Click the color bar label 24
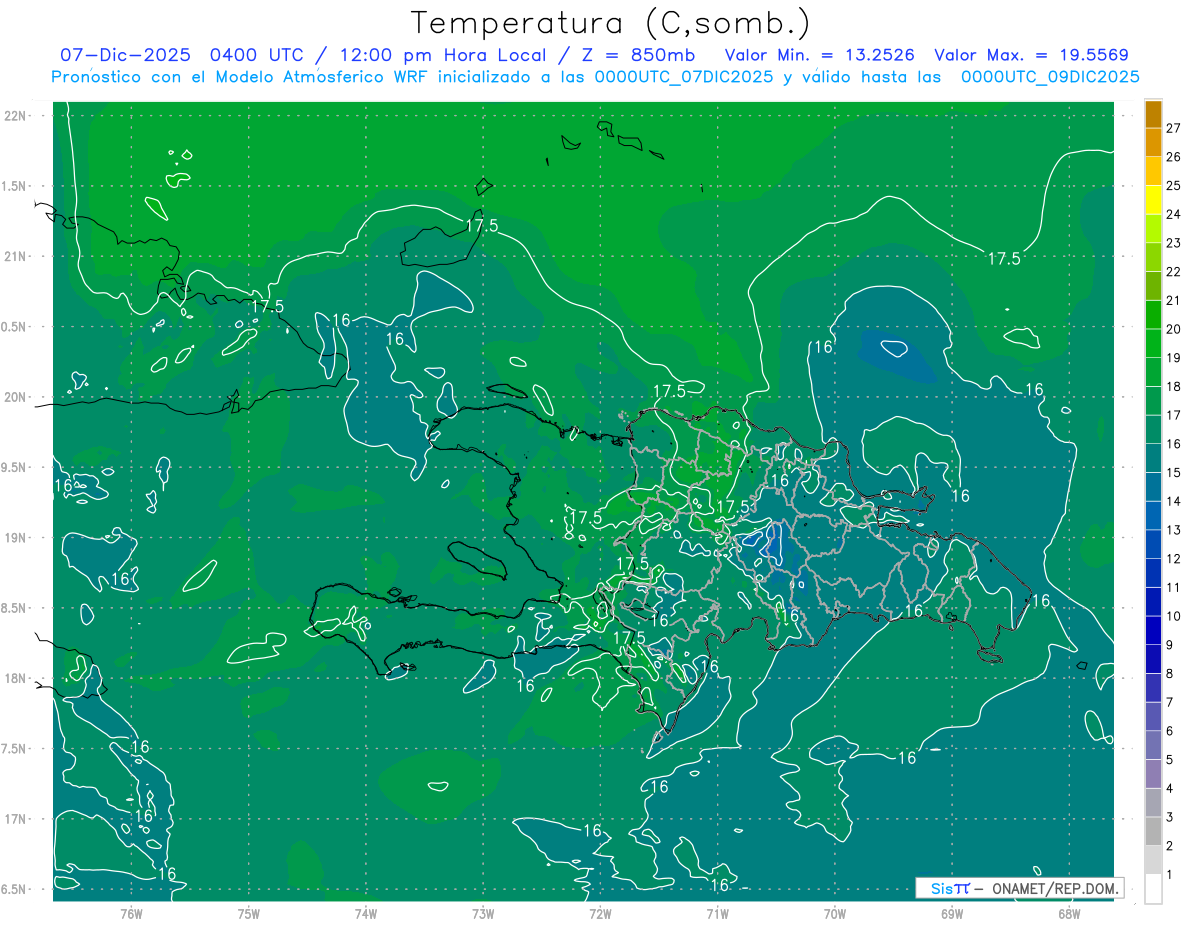 (1173, 214)
